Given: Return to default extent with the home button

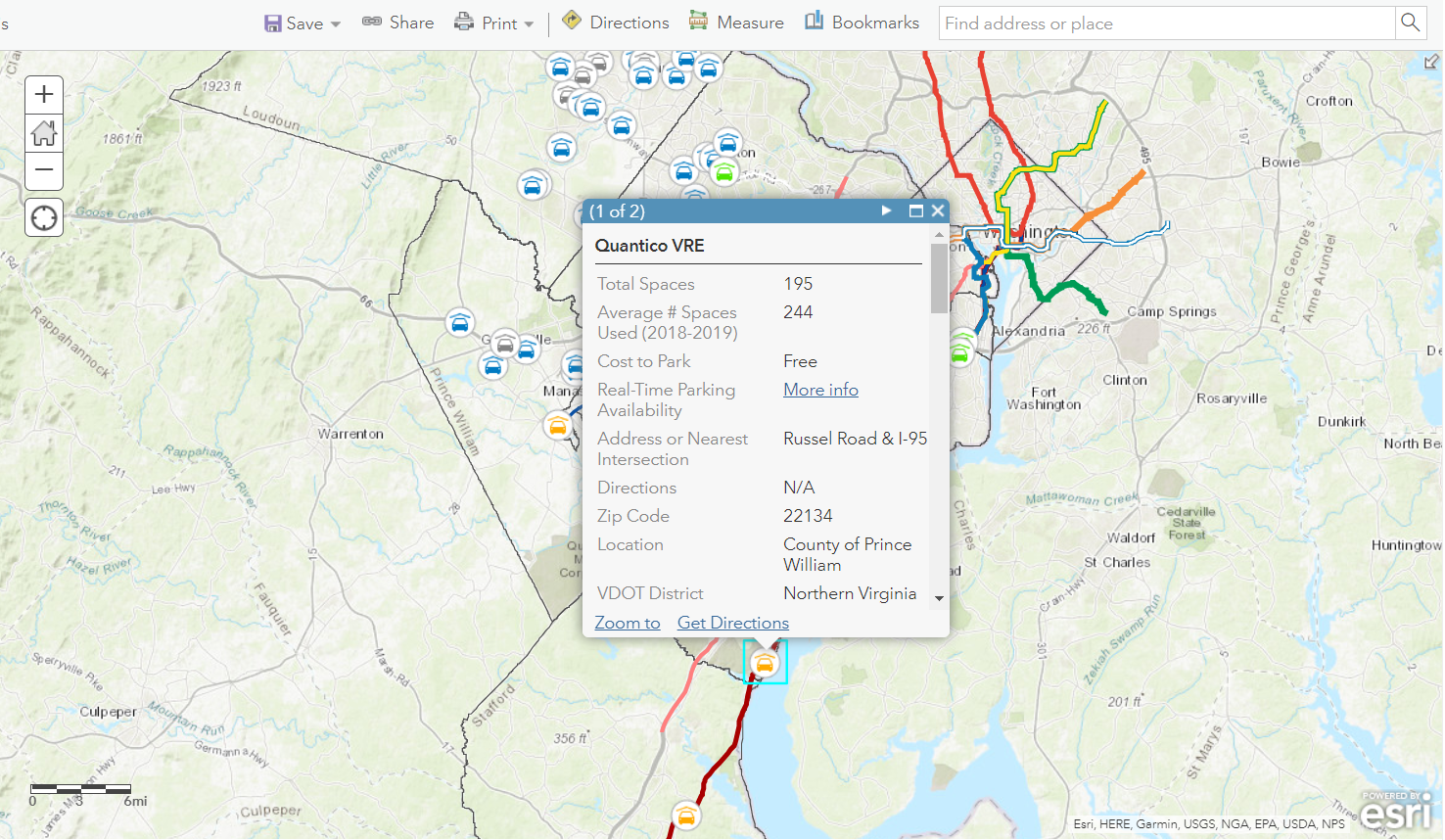Looking at the screenshot, I should [x=43, y=132].
